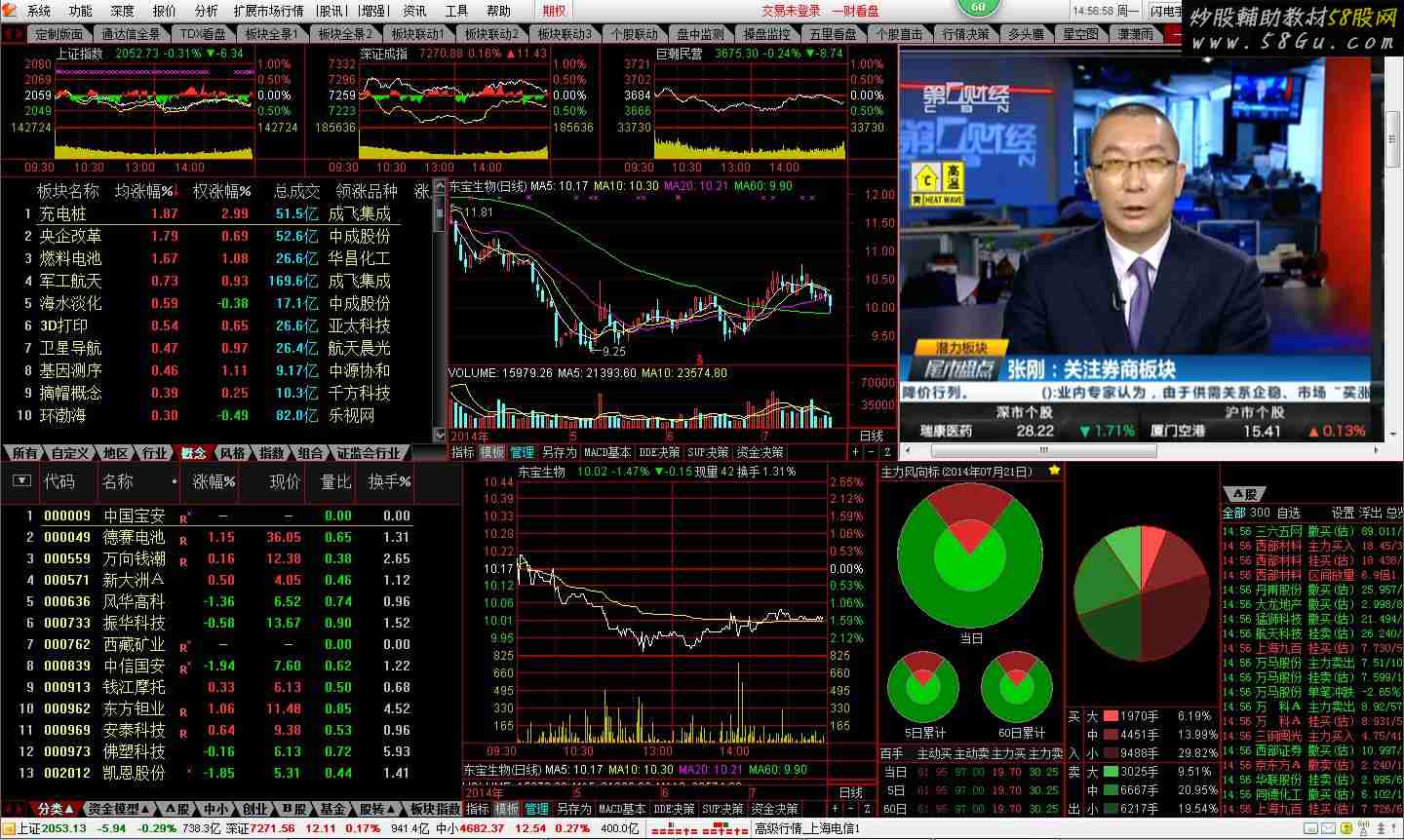The image size is (1404, 840).
Task: Click 交易未登录 link in the title bar
Action: coord(791,11)
